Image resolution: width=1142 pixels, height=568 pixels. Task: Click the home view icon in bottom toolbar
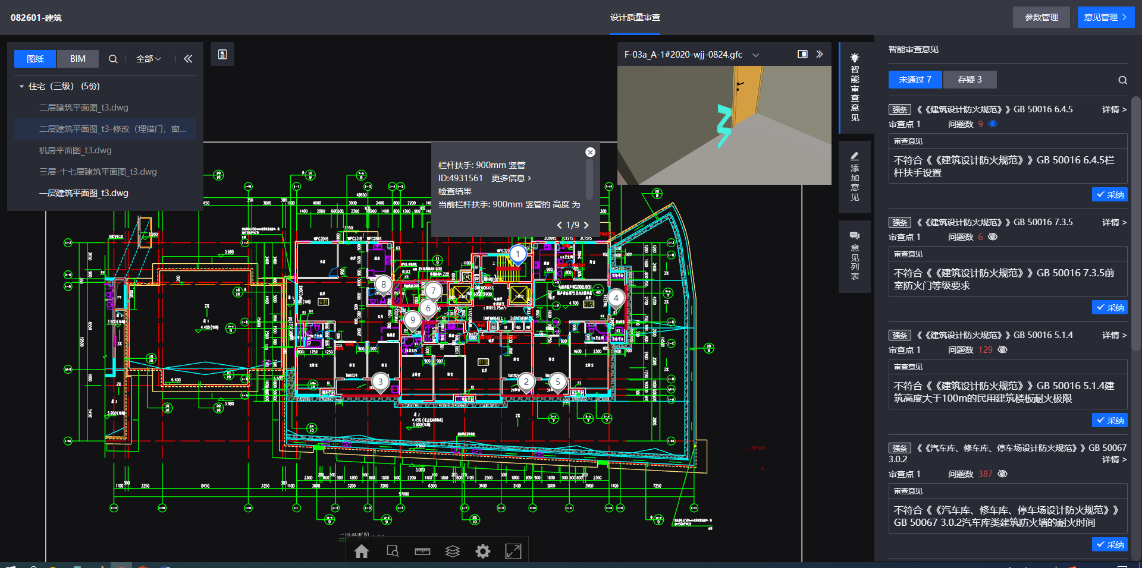362,551
